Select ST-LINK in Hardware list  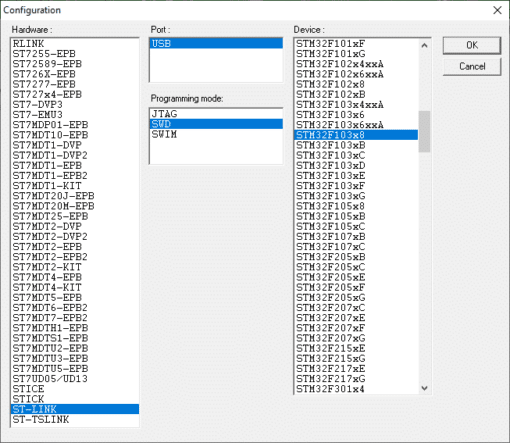point(75,409)
